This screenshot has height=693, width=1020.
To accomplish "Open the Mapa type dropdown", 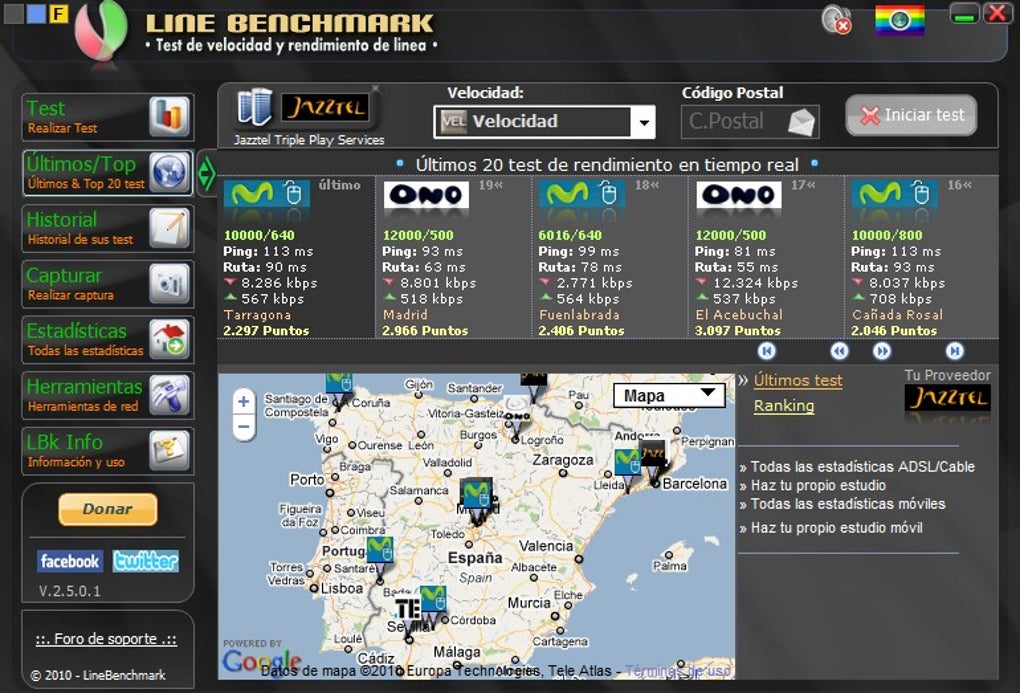I will tap(669, 396).
